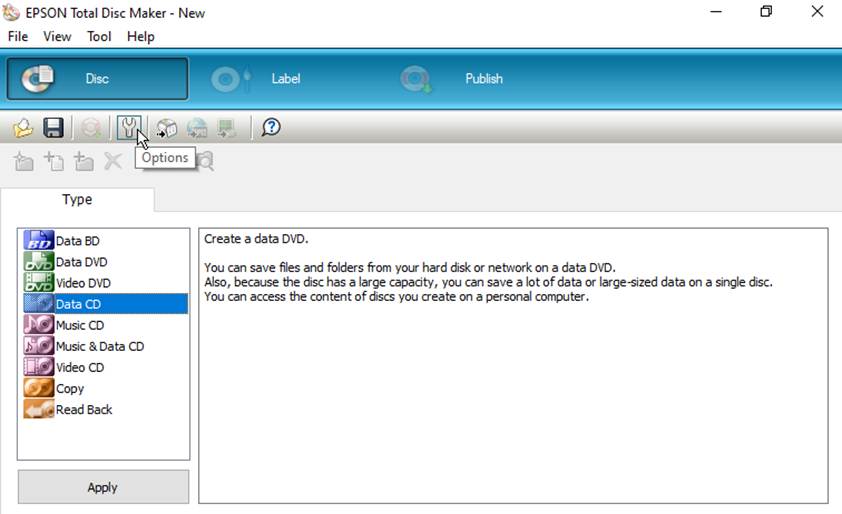Save project with the floppy disk icon
842x514 pixels.
pyautogui.click(x=53, y=128)
